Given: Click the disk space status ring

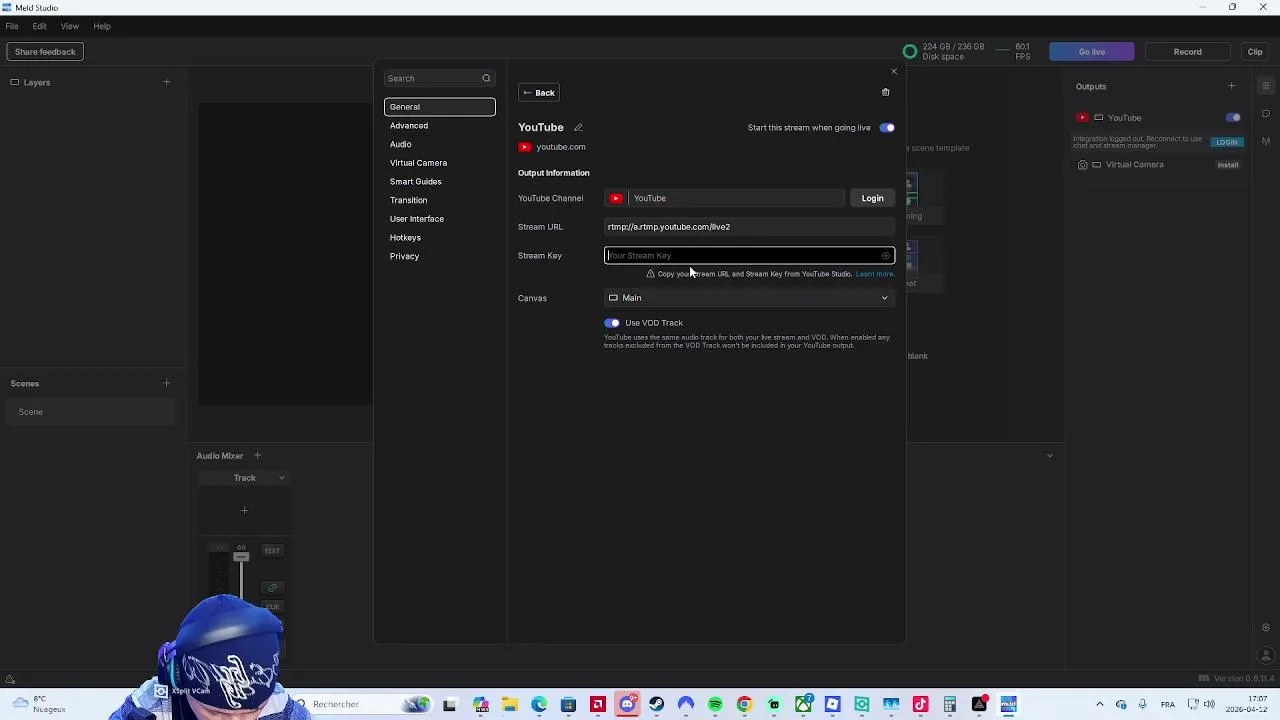Looking at the screenshot, I should tap(909, 52).
